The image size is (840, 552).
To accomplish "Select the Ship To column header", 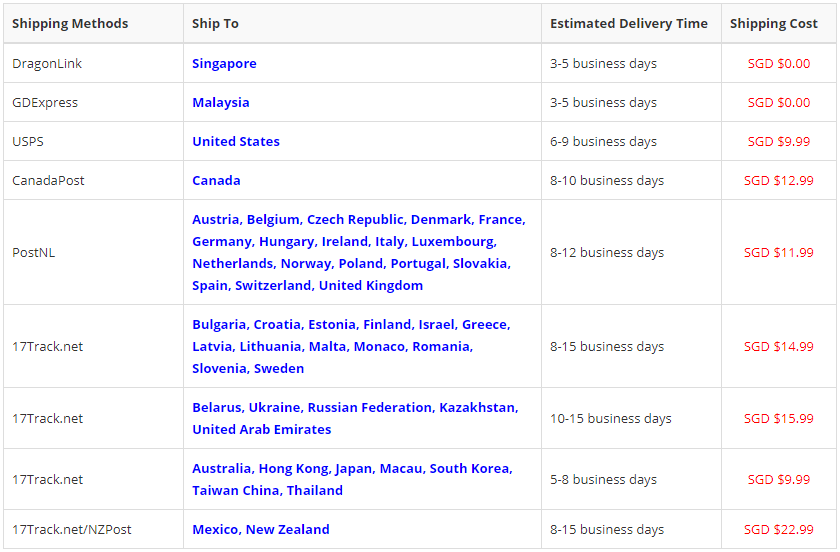I will pos(215,23).
